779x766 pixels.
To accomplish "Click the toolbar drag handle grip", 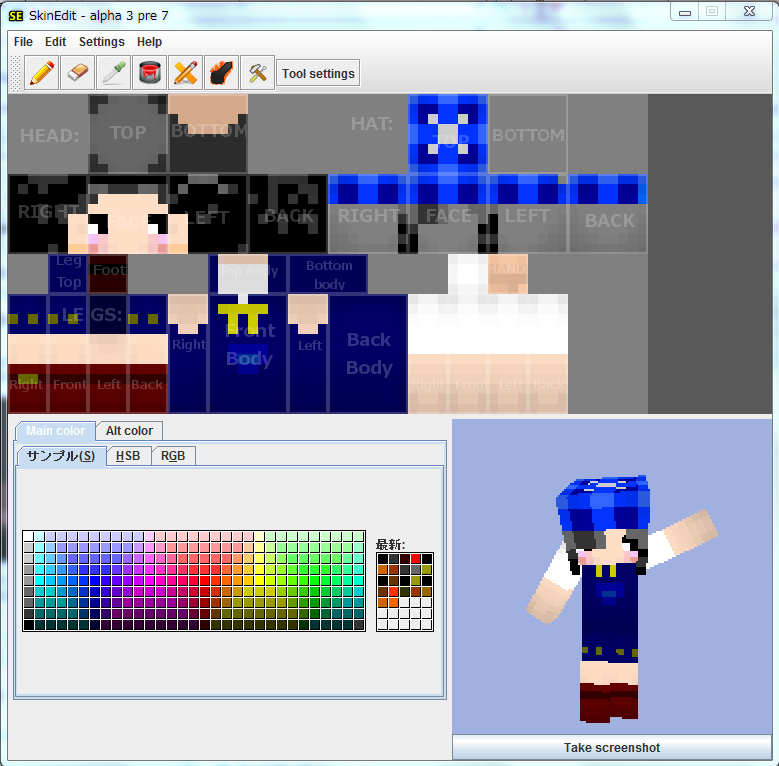I will pyautogui.click(x=16, y=73).
